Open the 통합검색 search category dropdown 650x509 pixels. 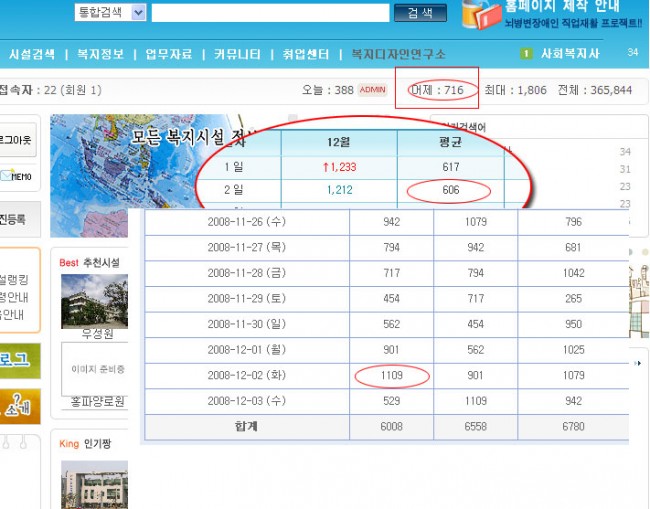(138, 12)
